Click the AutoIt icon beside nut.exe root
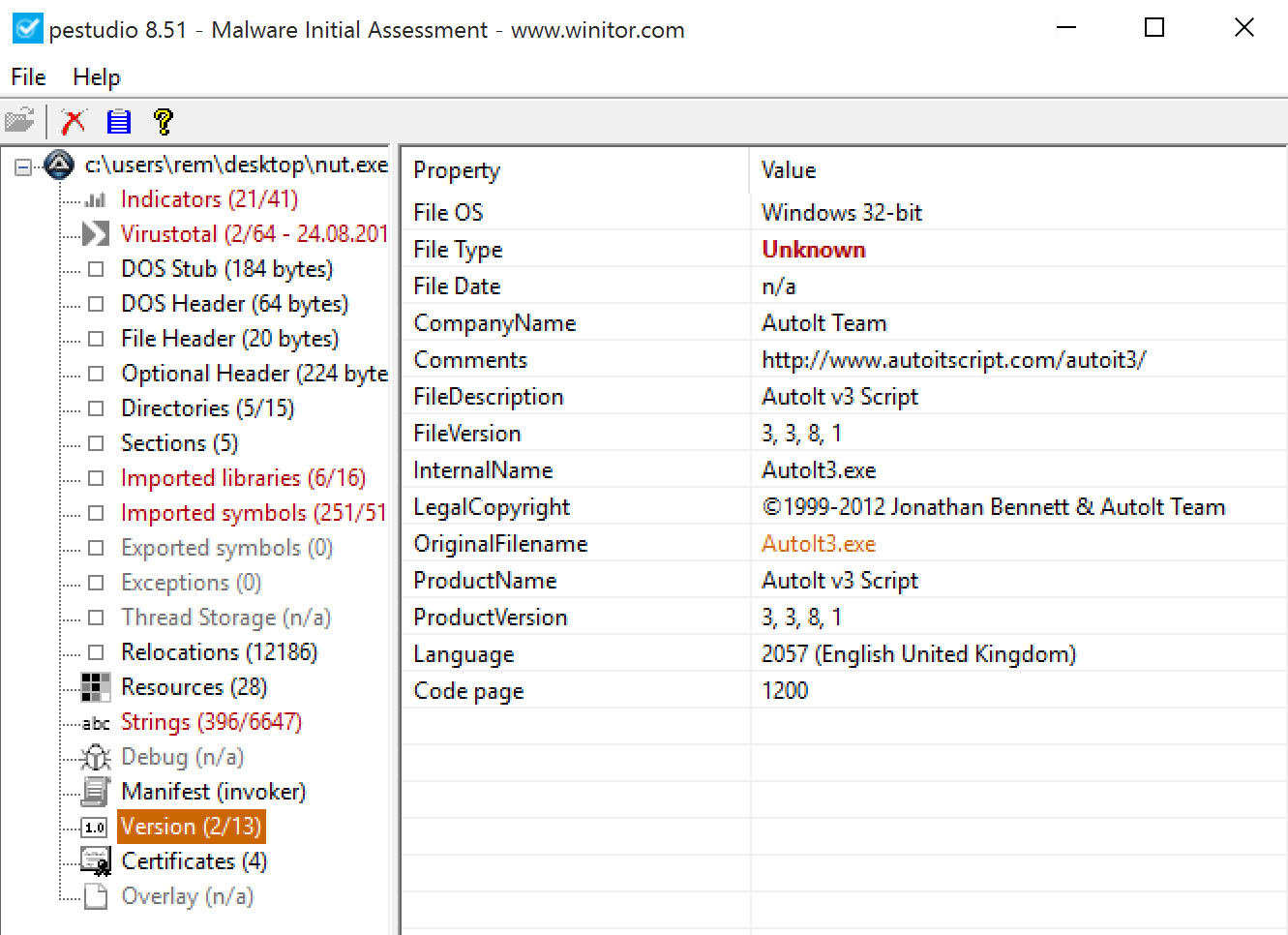 (x=59, y=166)
